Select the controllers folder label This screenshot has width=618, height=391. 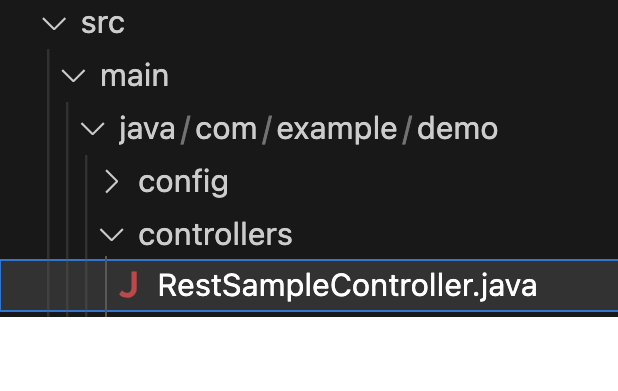click(x=216, y=235)
